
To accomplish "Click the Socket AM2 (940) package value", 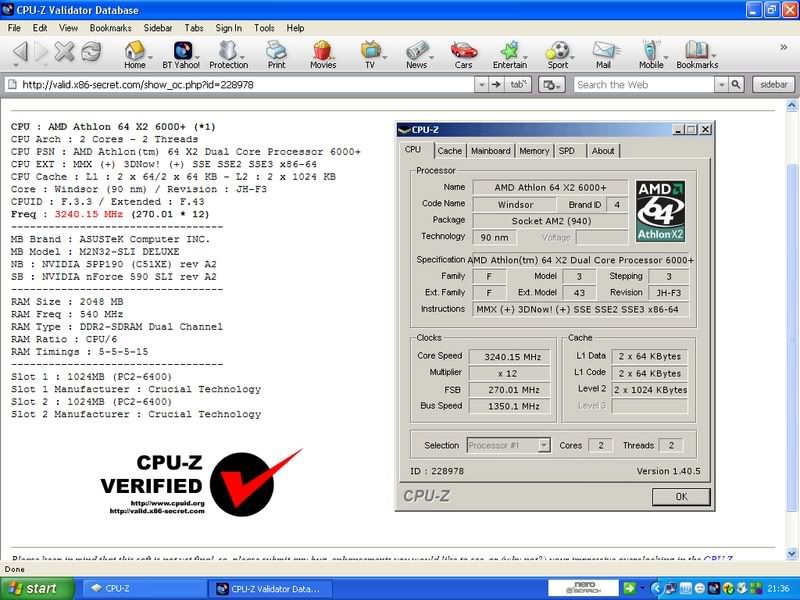I will [x=551, y=221].
